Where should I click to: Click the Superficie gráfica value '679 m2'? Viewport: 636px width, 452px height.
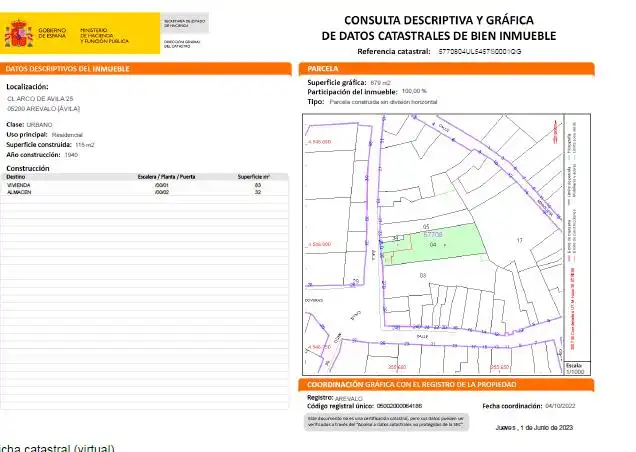(x=380, y=83)
